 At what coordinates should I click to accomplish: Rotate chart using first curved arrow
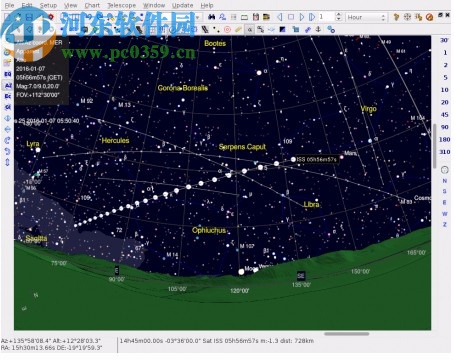(x=8, y=140)
